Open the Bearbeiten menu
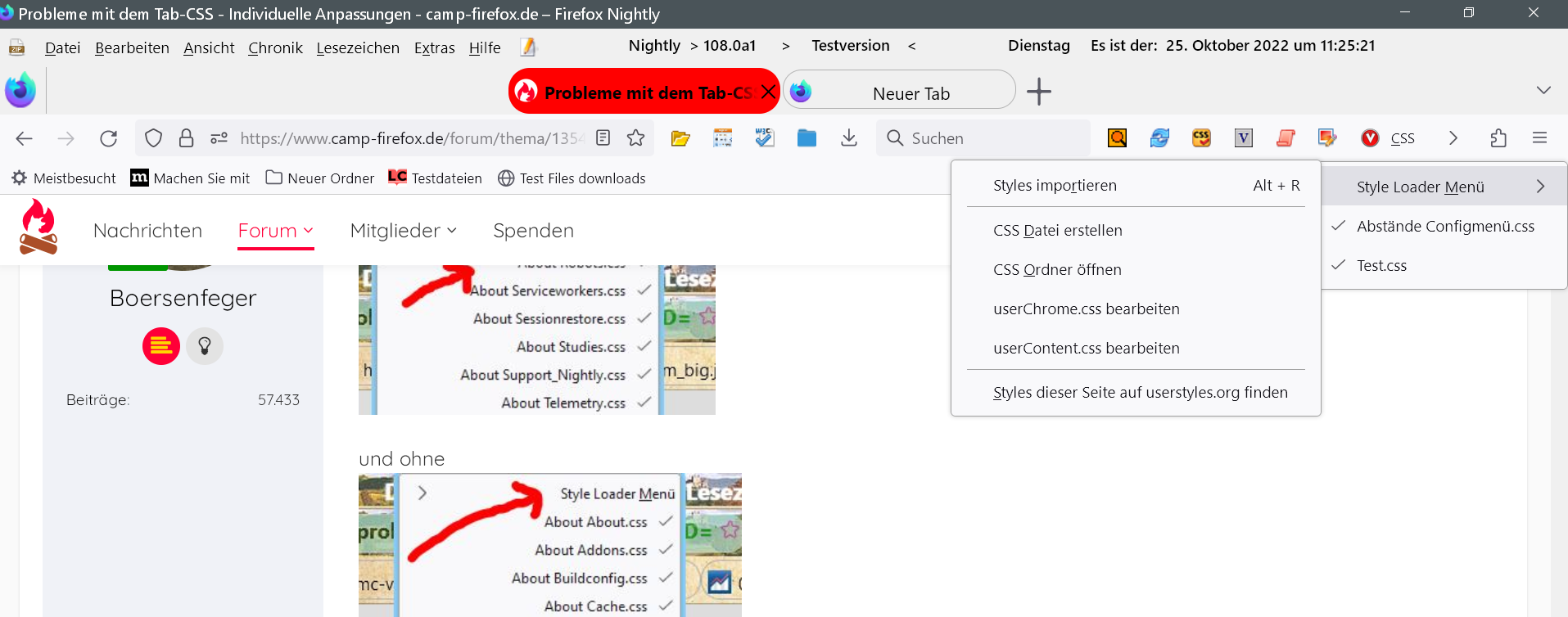1568x617 pixels. (132, 47)
